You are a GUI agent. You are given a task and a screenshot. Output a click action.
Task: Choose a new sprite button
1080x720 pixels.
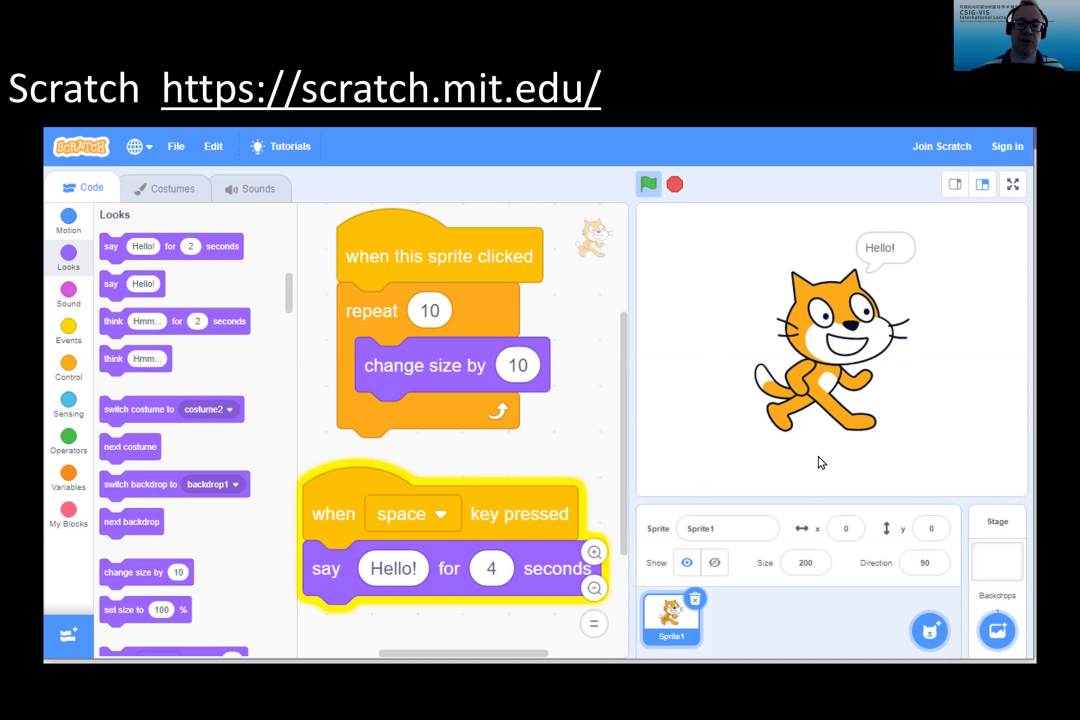coord(930,630)
